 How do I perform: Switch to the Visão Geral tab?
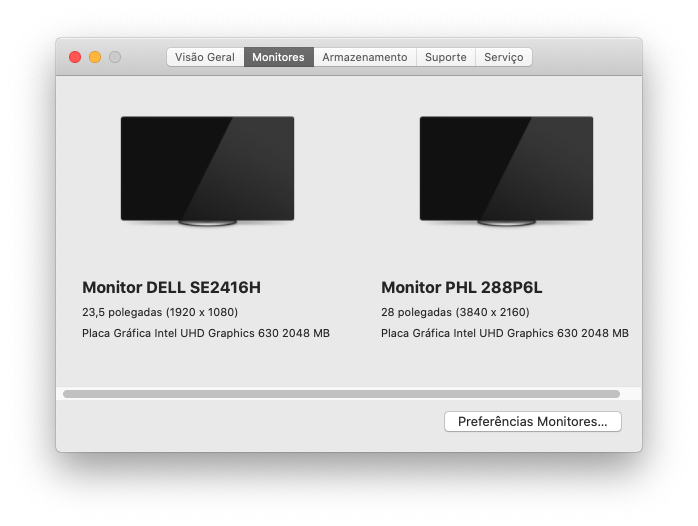click(x=205, y=57)
